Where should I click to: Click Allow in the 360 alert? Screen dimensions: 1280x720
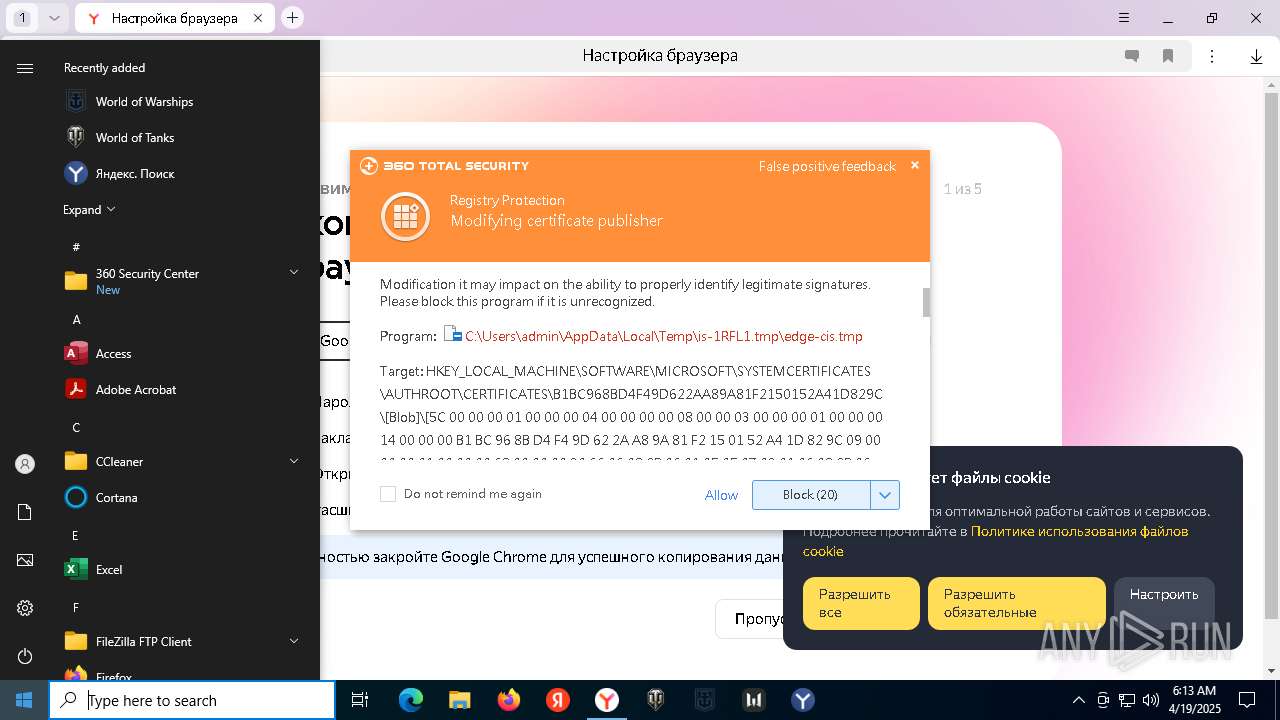pos(721,495)
